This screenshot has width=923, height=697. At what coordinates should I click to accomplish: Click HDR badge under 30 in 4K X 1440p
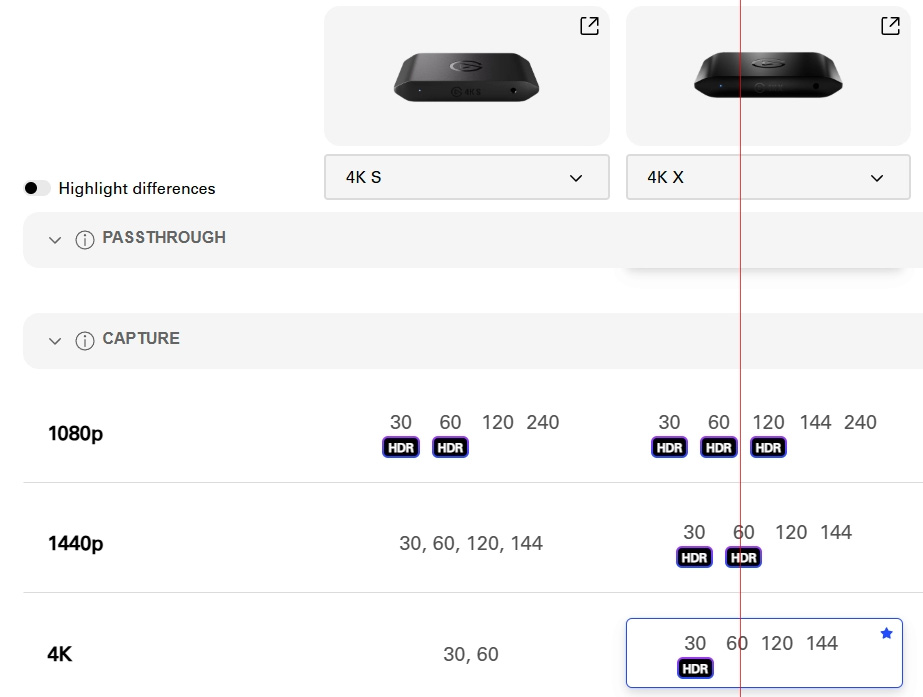point(694,557)
